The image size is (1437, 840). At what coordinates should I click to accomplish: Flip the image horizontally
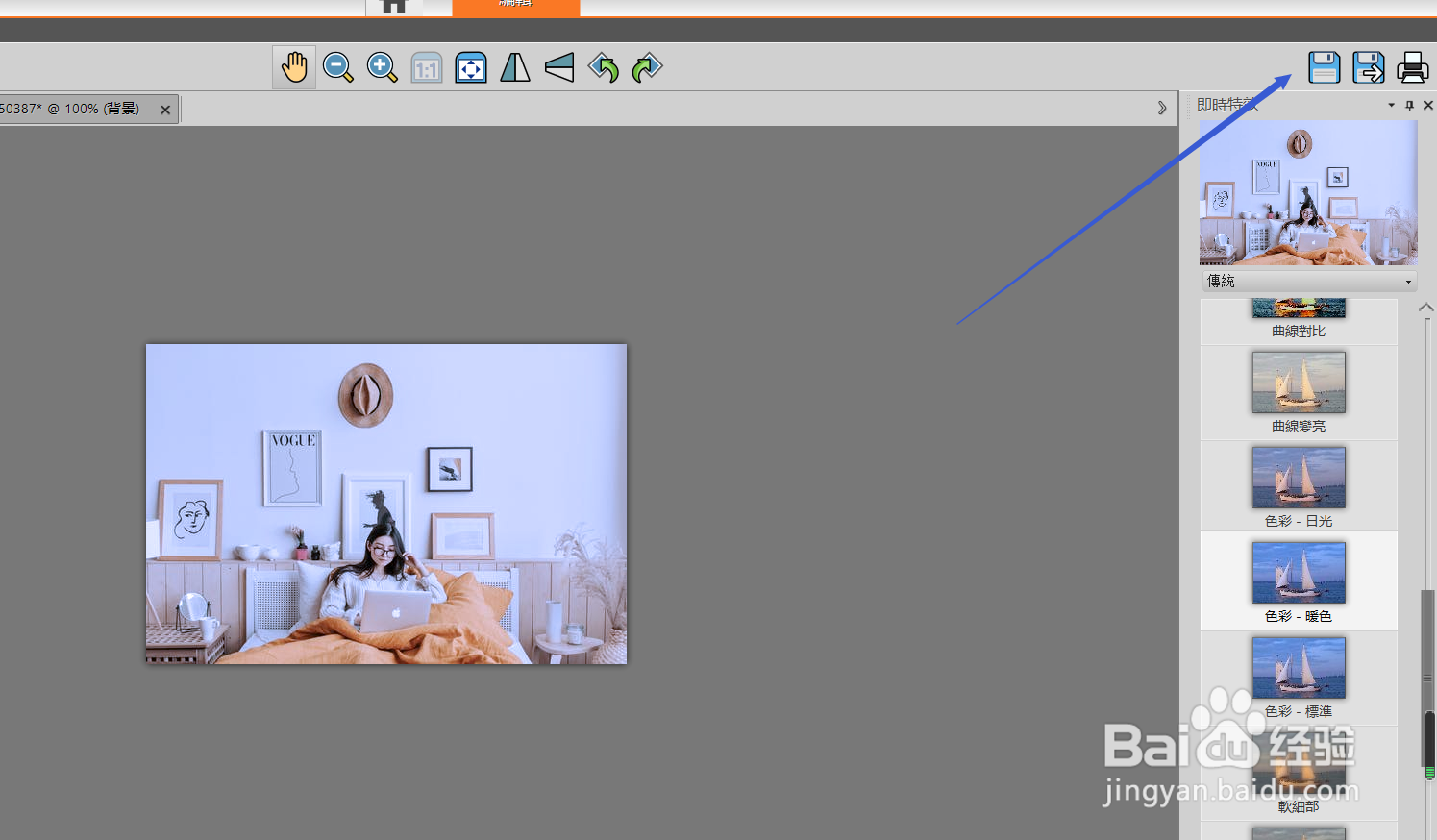[515, 67]
